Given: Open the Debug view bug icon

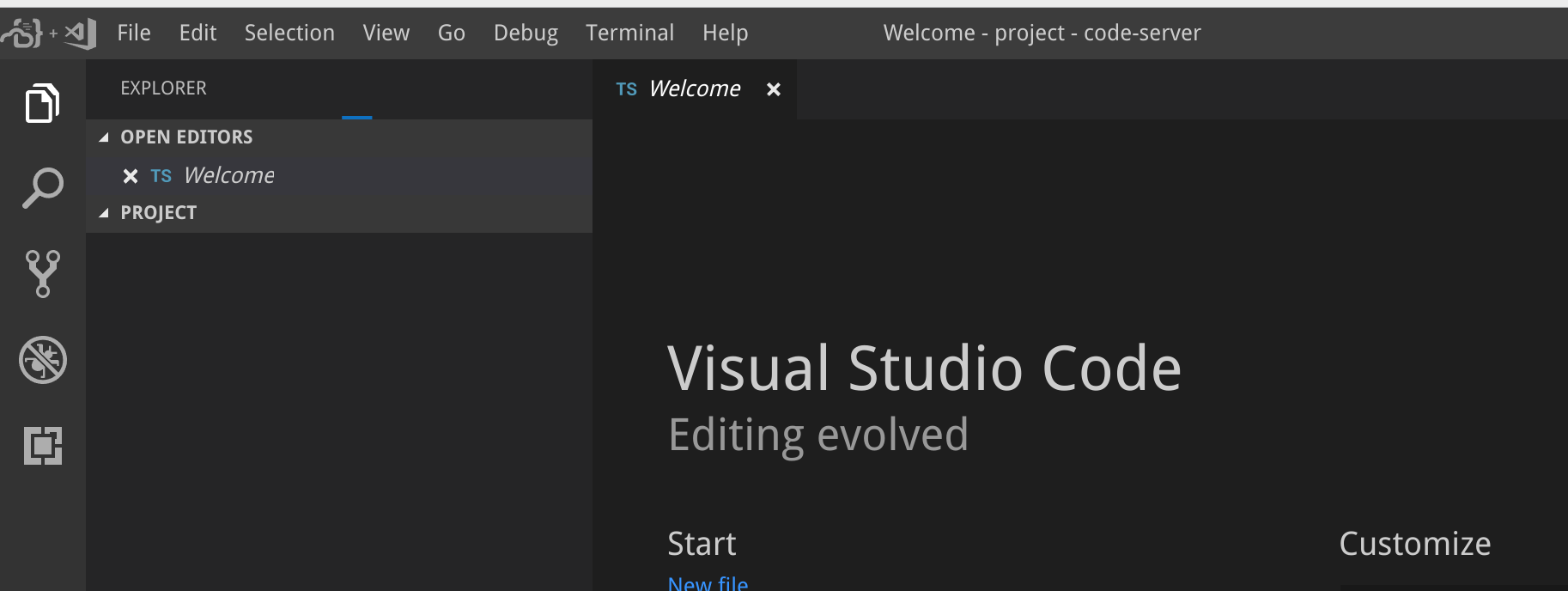Looking at the screenshot, I should (42, 360).
